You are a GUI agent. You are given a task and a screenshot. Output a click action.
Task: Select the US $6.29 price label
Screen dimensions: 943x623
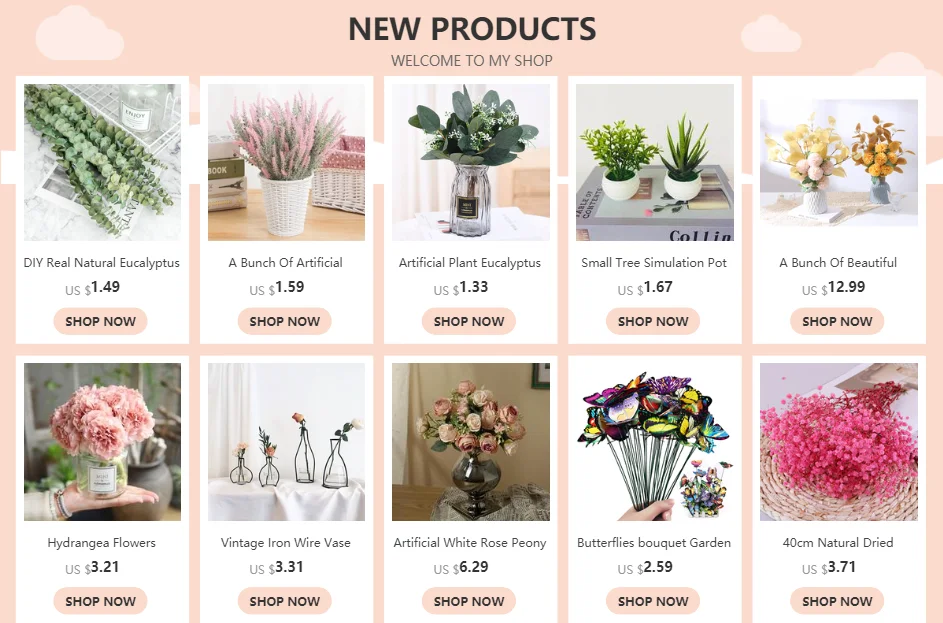coord(461,567)
